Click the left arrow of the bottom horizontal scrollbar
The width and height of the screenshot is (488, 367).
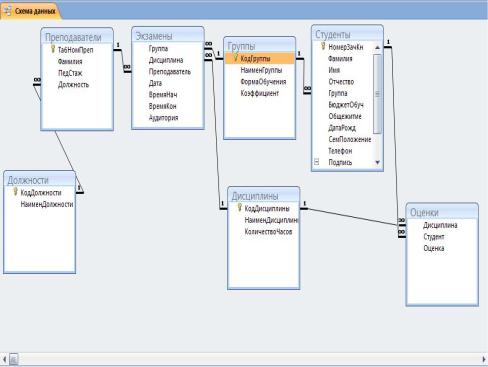[4, 359]
